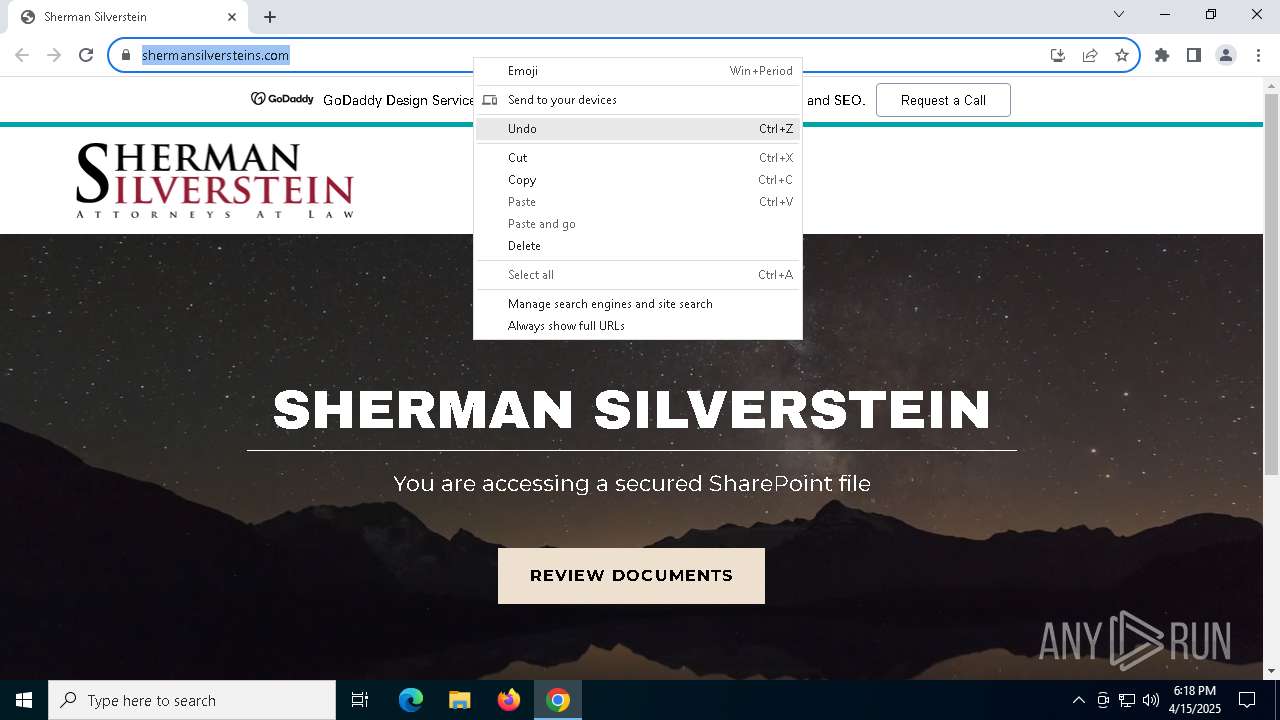
Task: Show hidden system tray icons
Action: [1078, 700]
